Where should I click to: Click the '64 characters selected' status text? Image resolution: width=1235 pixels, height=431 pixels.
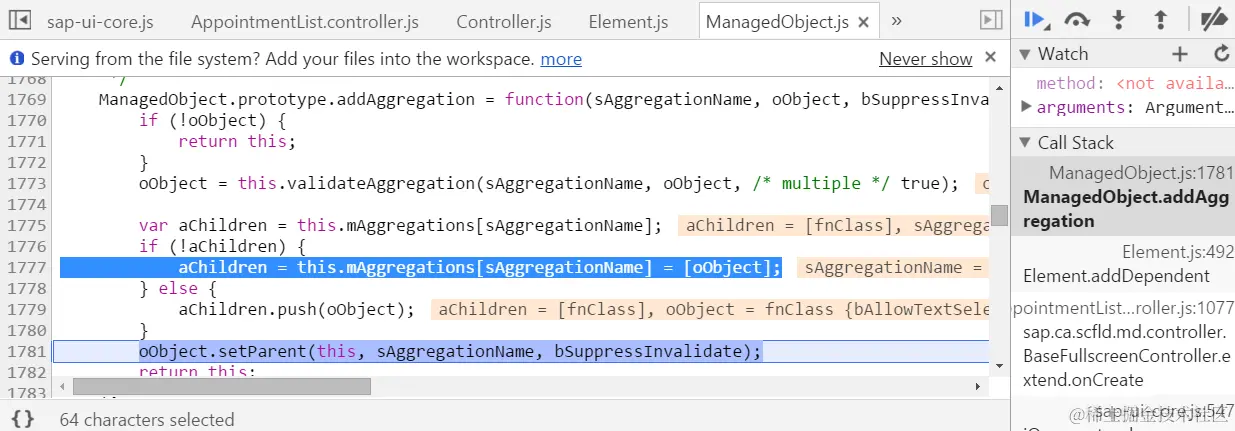[x=147, y=419]
